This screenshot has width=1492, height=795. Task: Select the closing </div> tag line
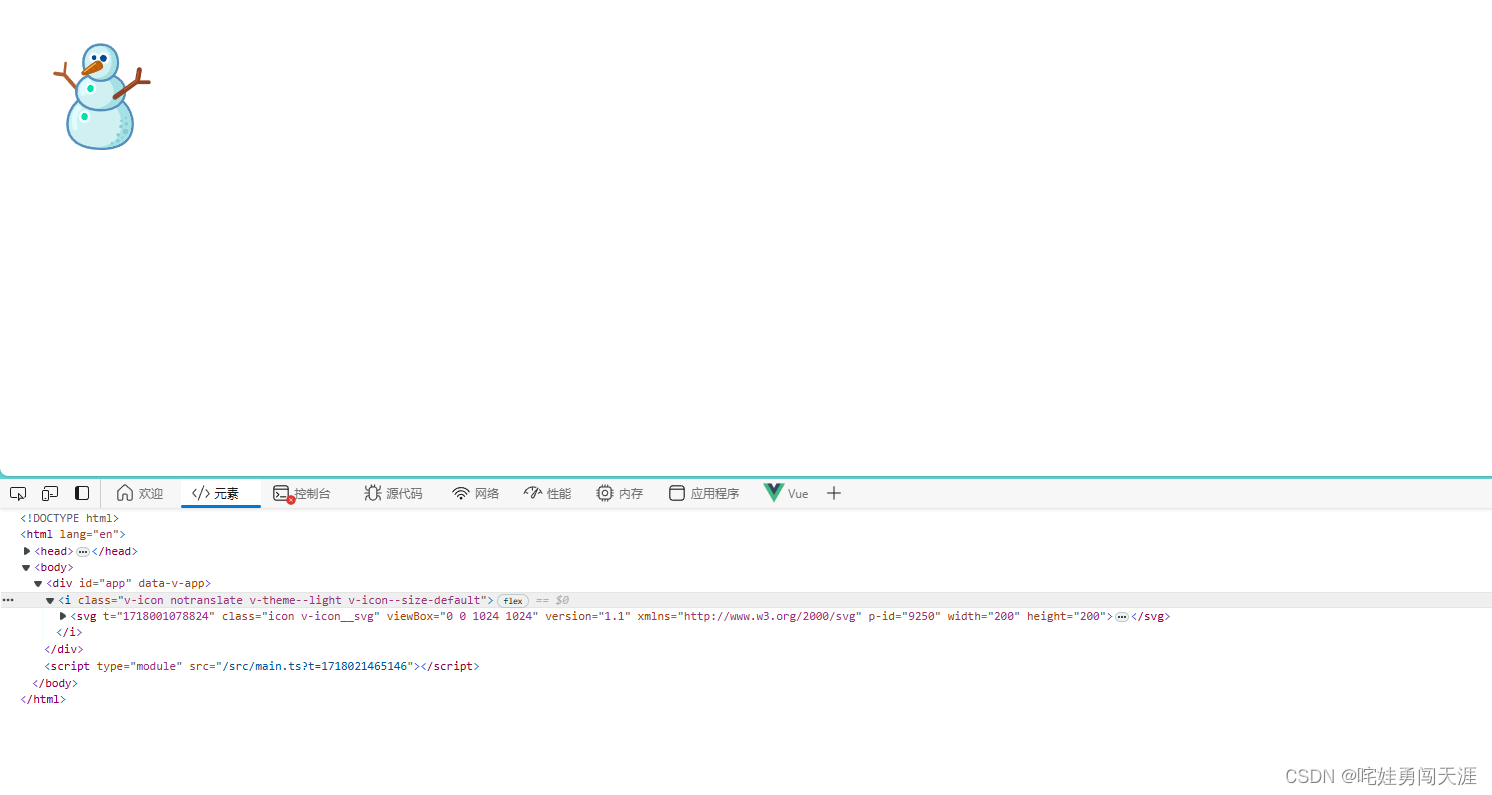[x=64, y=649]
